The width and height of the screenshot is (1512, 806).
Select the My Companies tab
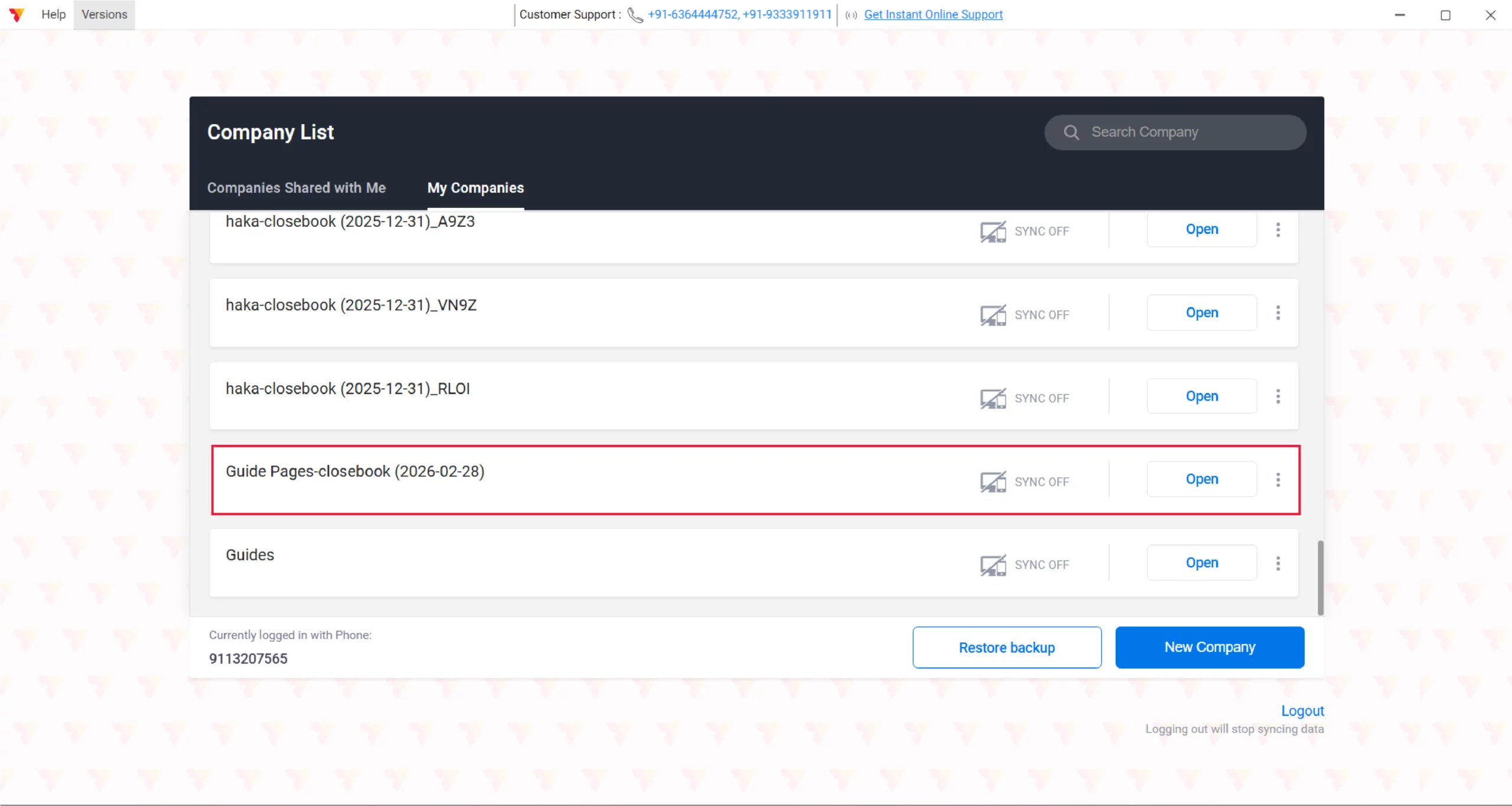tap(475, 188)
